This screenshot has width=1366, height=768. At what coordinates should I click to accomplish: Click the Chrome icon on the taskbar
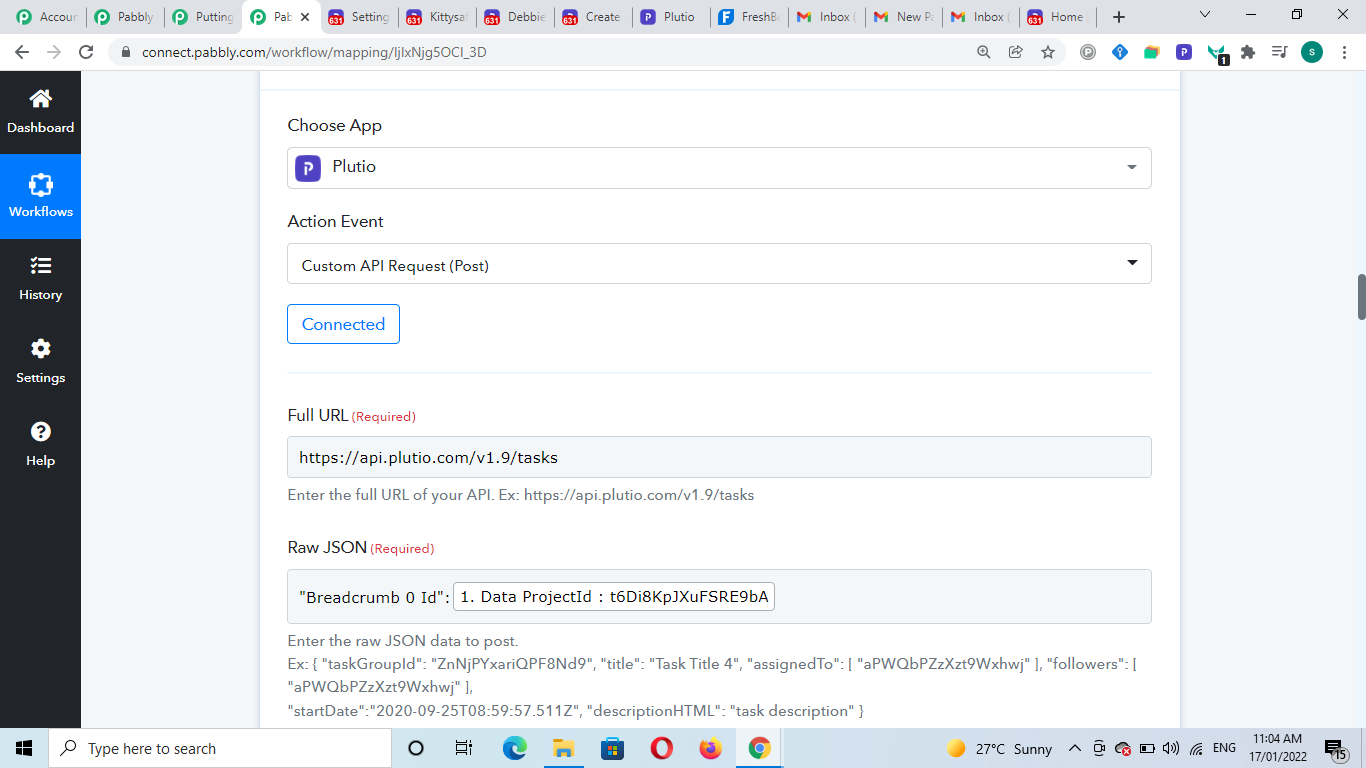pos(759,748)
